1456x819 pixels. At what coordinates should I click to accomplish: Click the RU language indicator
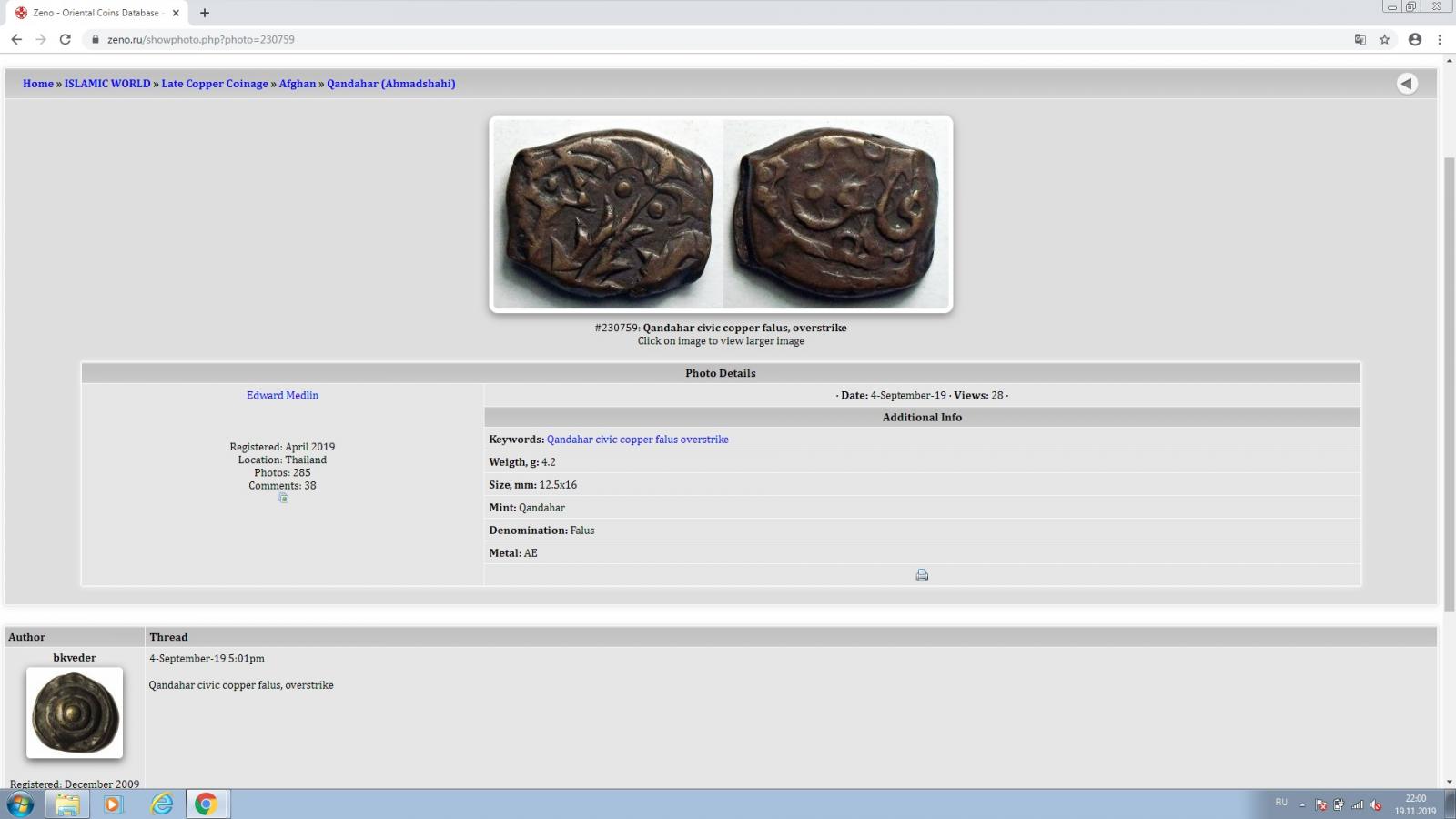pos(1281,803)
